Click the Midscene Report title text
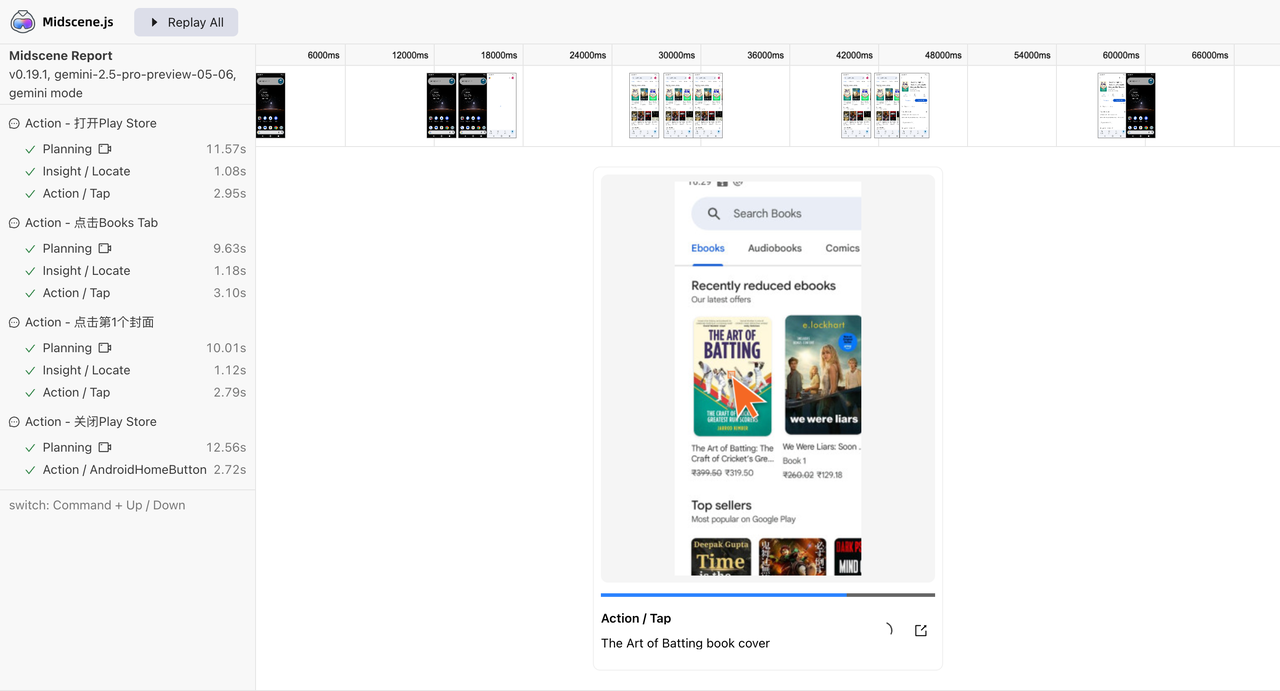The width and height of the screenshot is (1280, 691). (x=61, y=56)
